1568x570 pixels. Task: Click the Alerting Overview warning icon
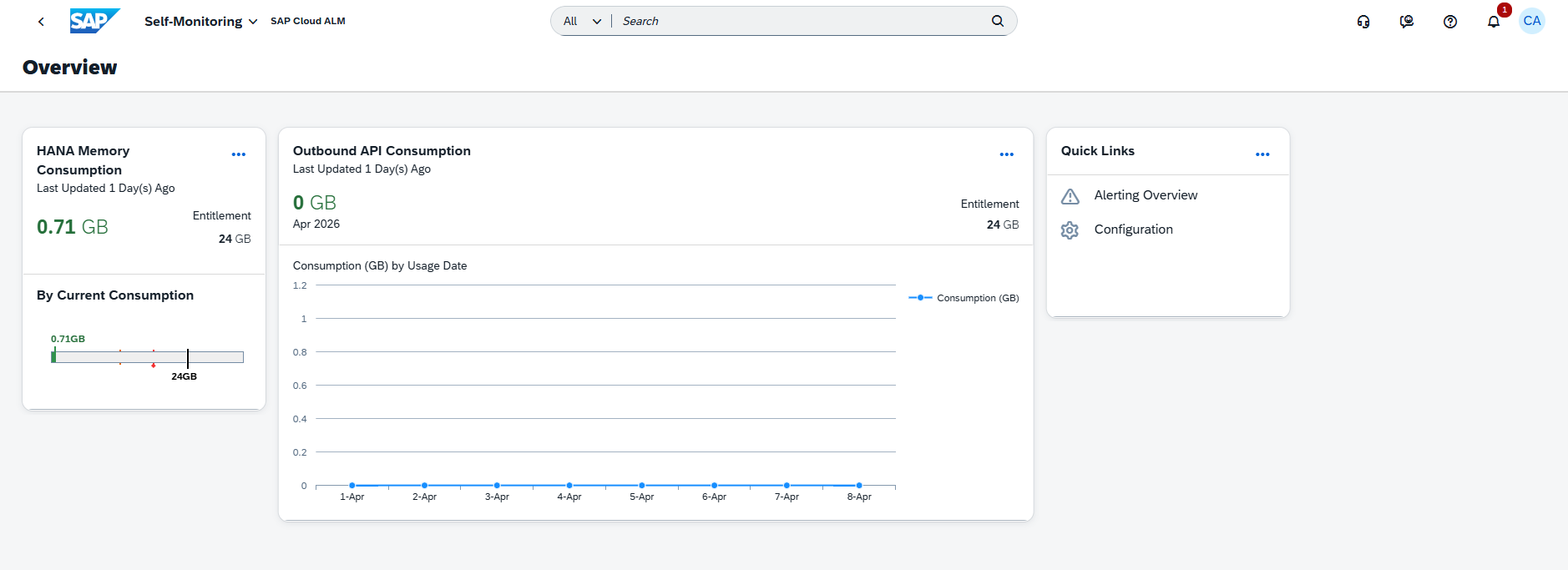[1070, 196]
